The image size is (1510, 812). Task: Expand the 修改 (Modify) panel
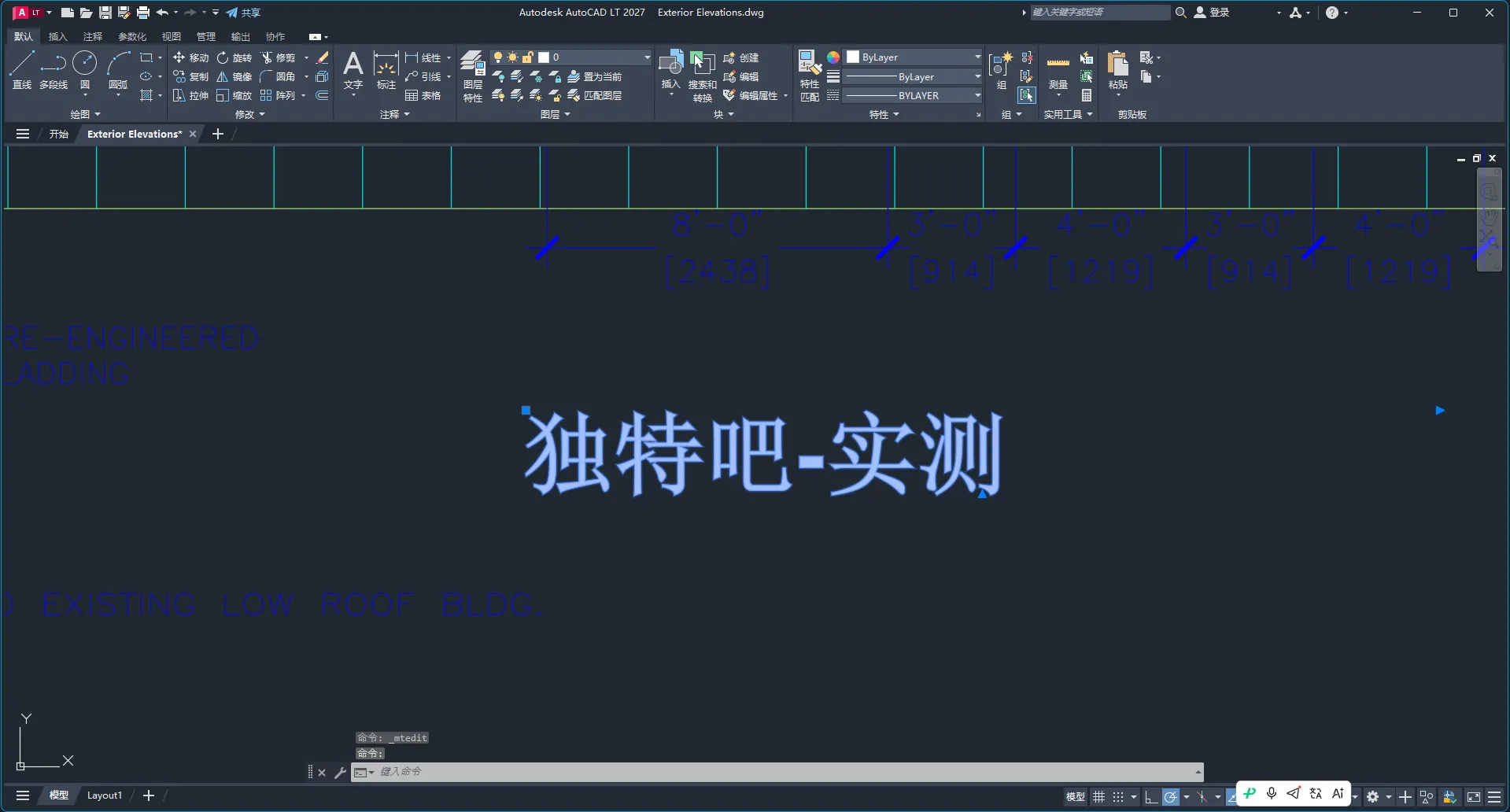tap(250, 114)
